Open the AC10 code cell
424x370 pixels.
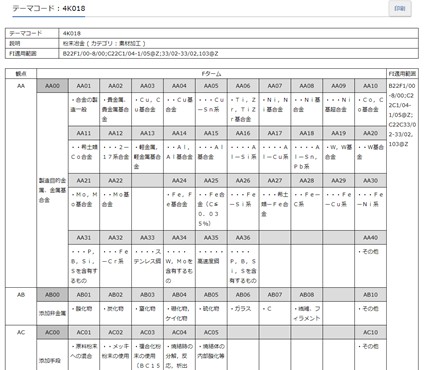coord(370,332)
